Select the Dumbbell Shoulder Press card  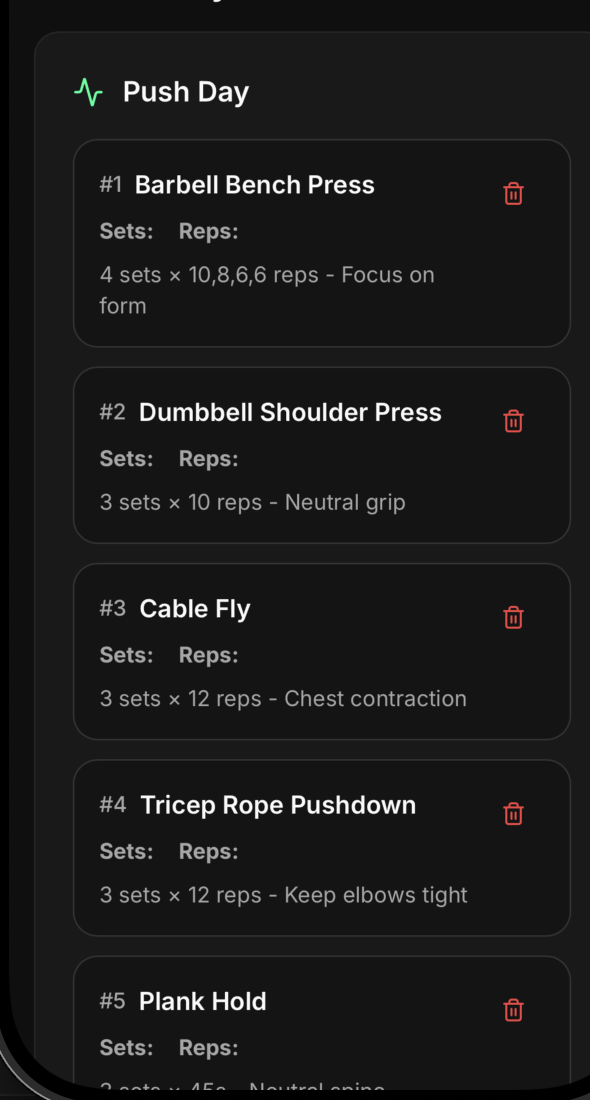(x=300, y=455)
